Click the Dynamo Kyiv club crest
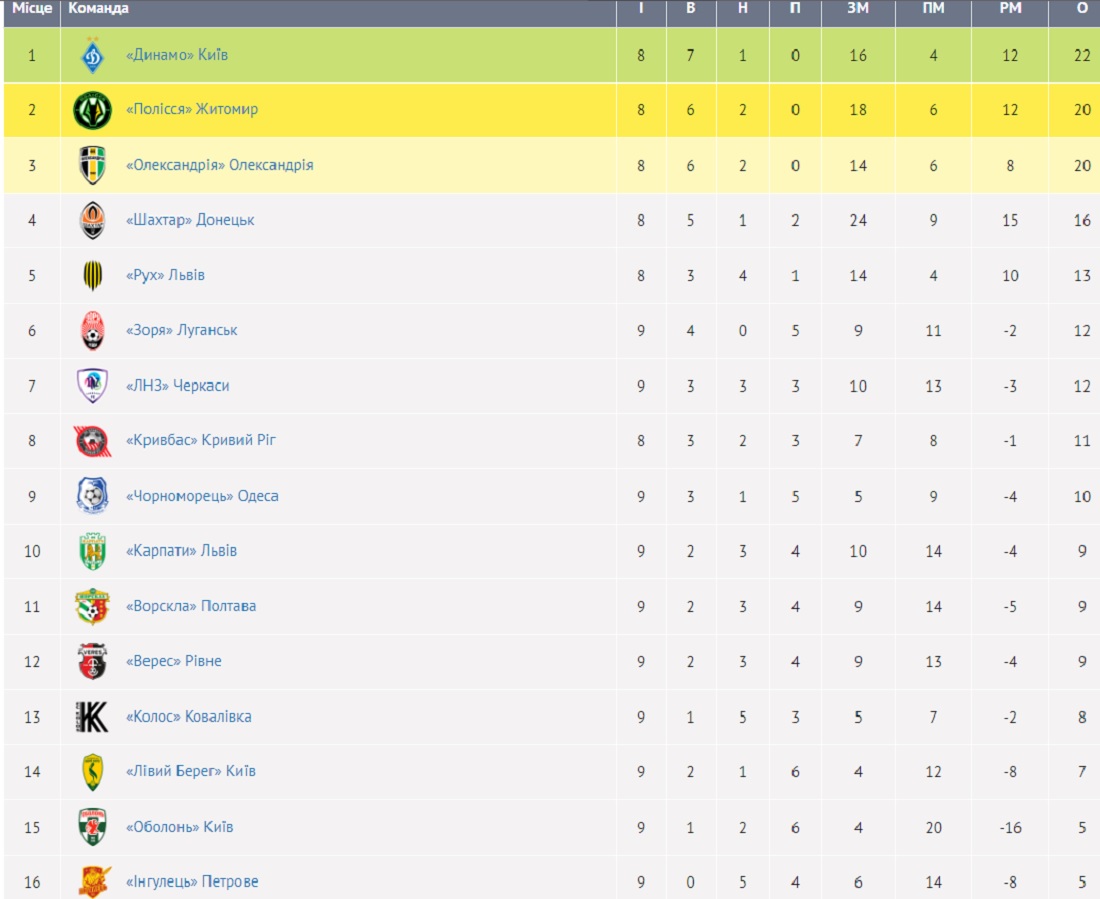Image resolution: width=1100 pixels, height=899 pixels. (93, 55)
